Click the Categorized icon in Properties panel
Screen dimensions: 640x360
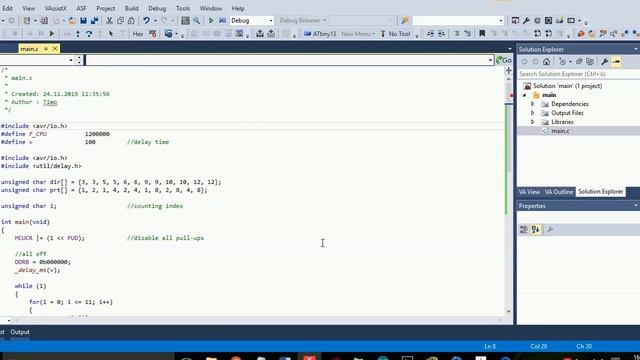(524, 230)
